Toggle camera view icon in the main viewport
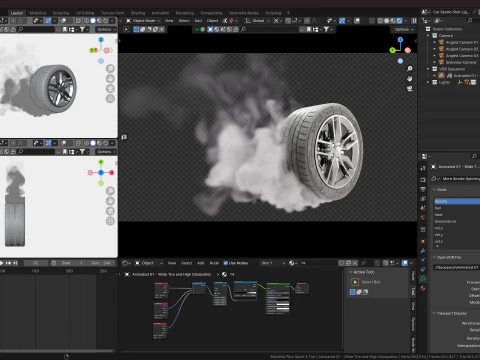This screenshot has height=360, width=480. point(410,89)
